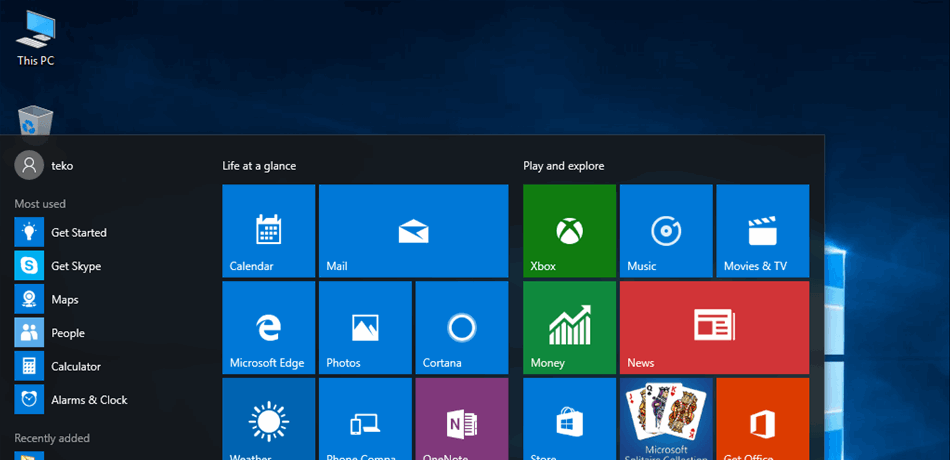
Task: Open the News tile
Action: (714, 327)
